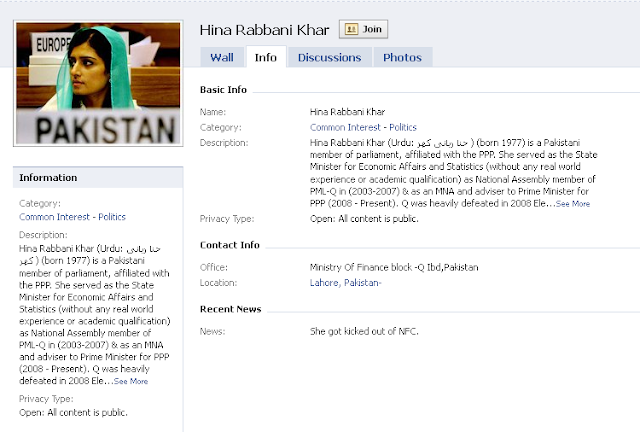The image size is (640, 432).
Task: Open the Lahore, Pakistan location link
Action: click(x=345, y=283)
